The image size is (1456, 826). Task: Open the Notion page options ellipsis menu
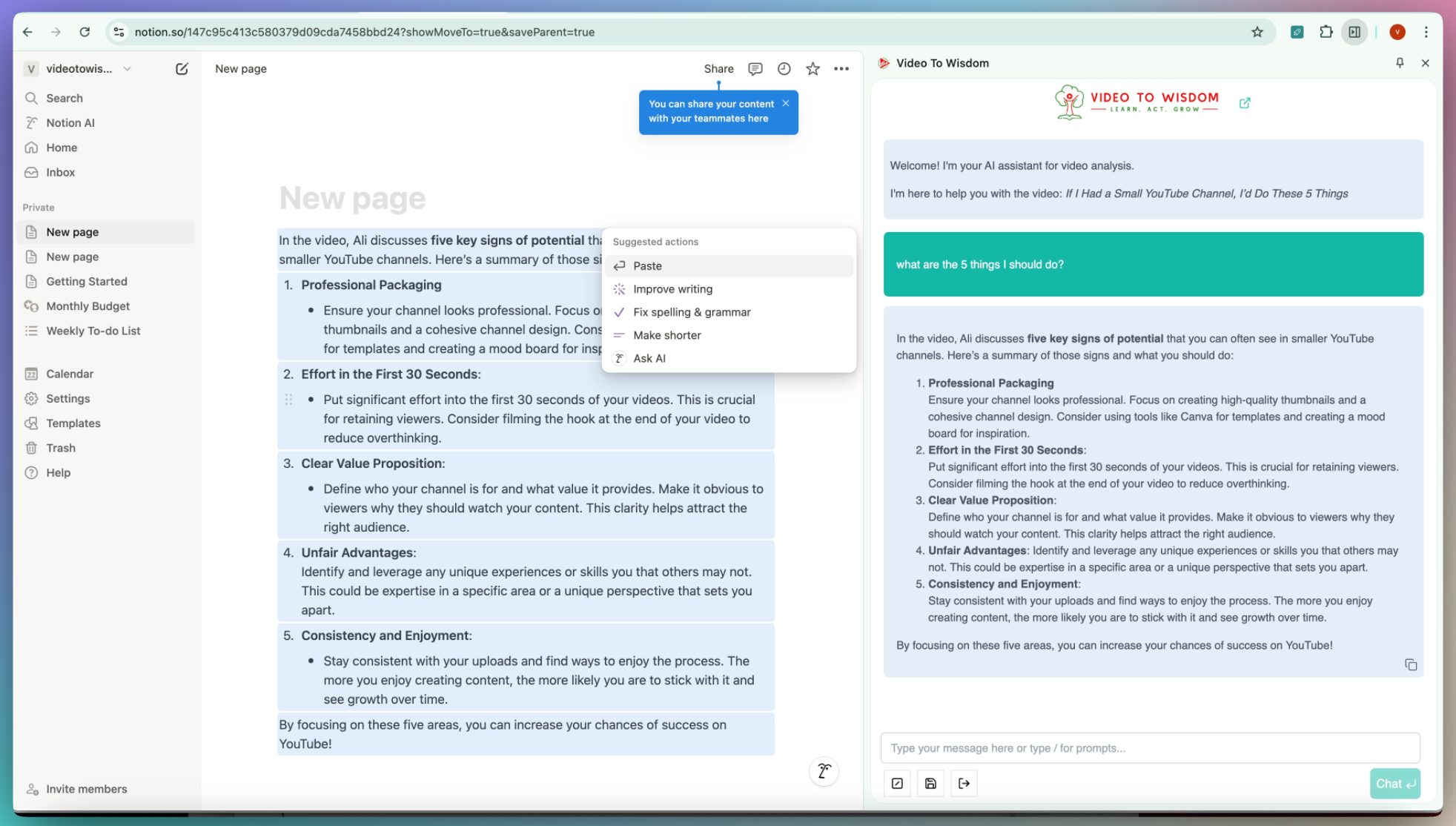pos(841,69)
